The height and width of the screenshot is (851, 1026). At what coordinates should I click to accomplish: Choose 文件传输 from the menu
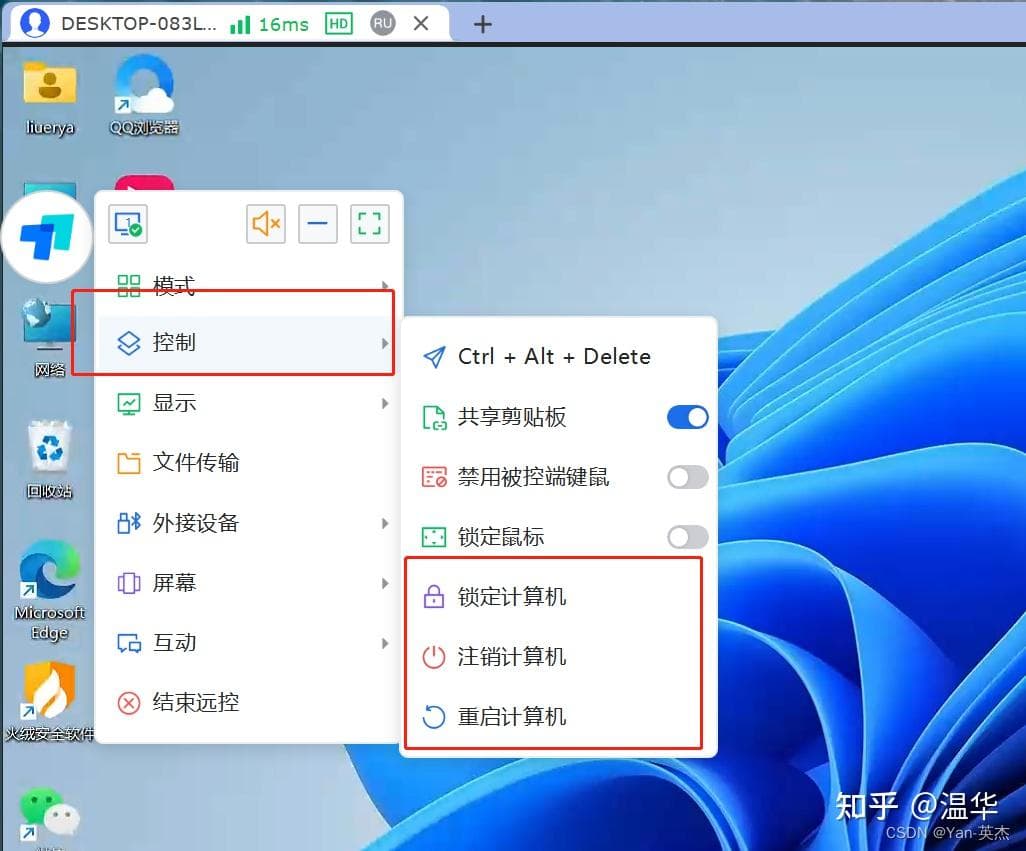point(249,463)
